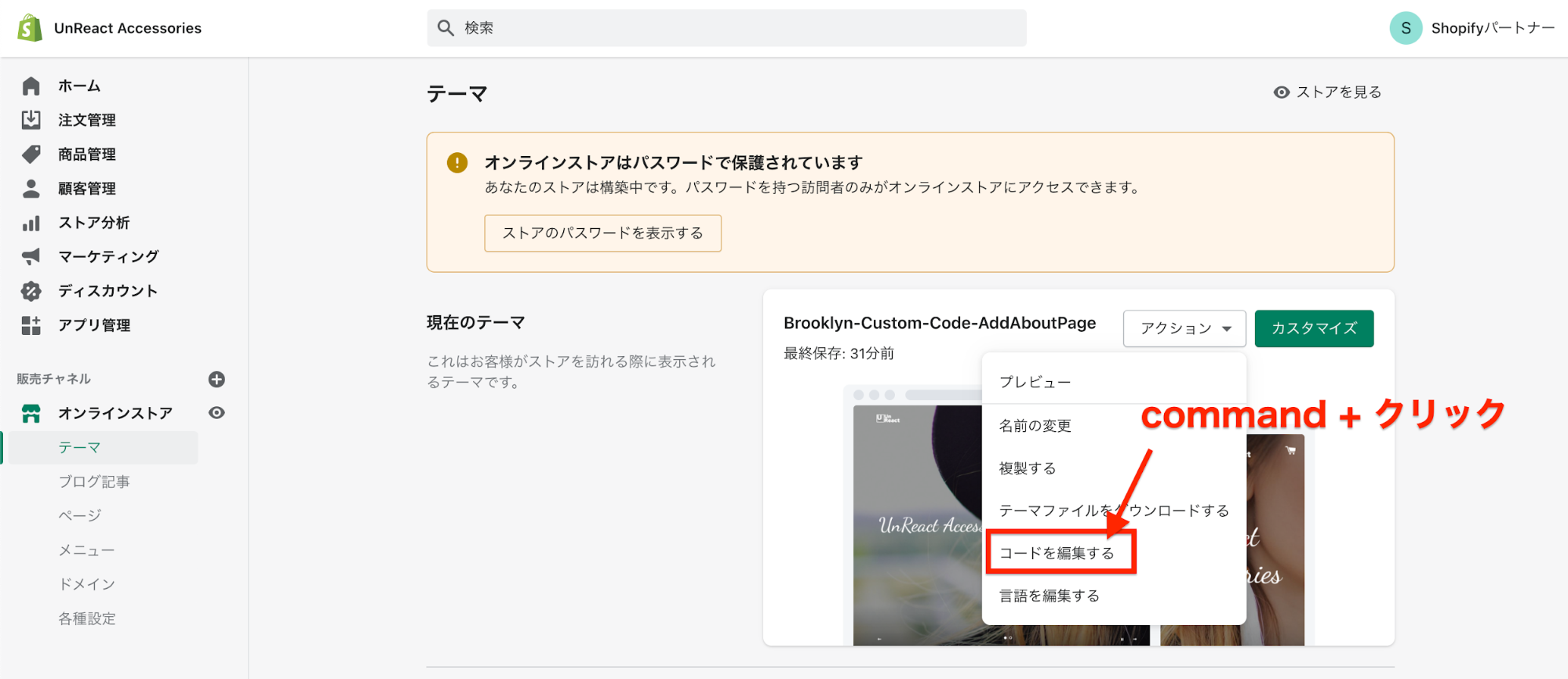
Task: Expand the アクション dropdown
Action: 1184,329
